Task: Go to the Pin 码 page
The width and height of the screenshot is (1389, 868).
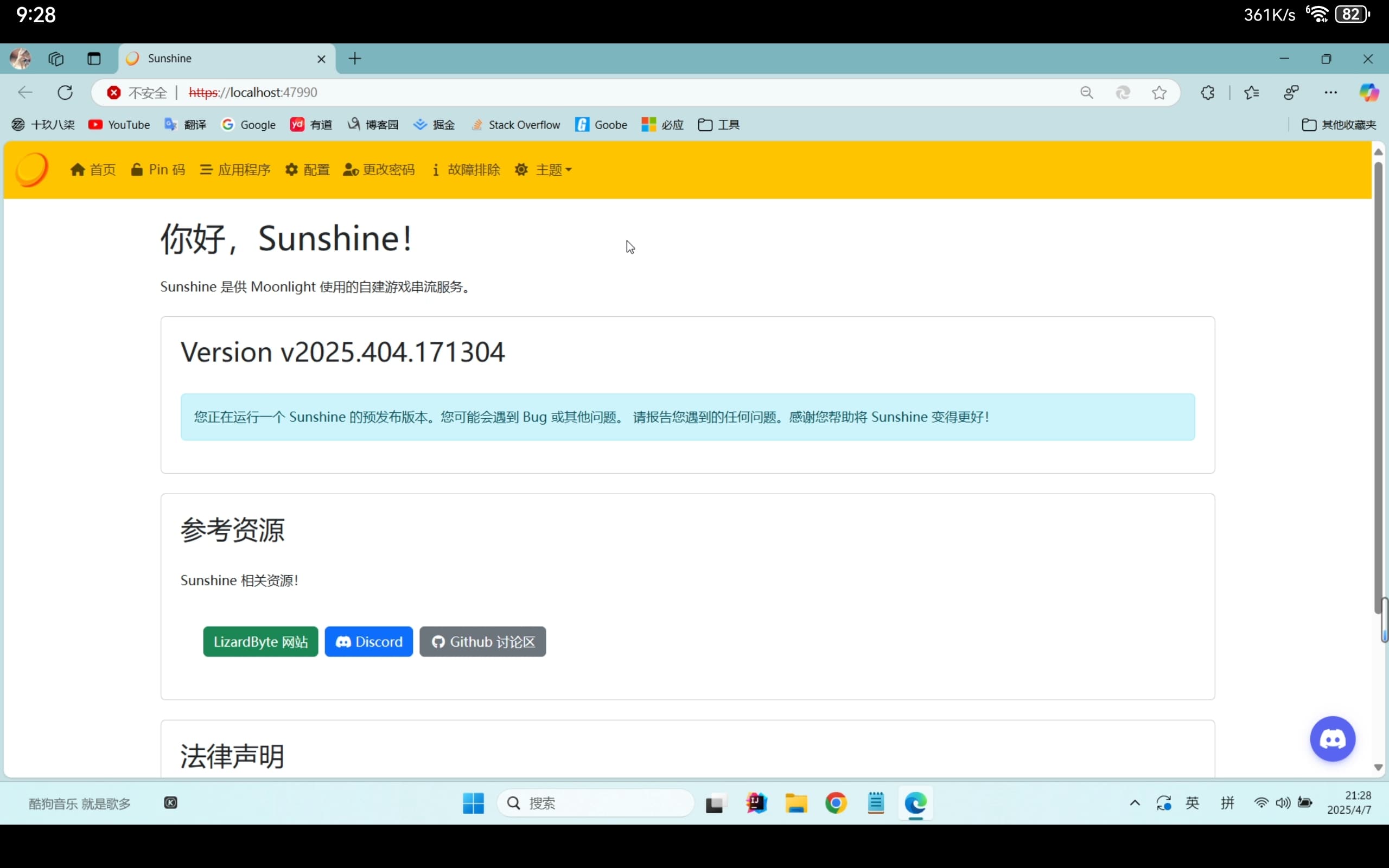Action: pos(158,169)
